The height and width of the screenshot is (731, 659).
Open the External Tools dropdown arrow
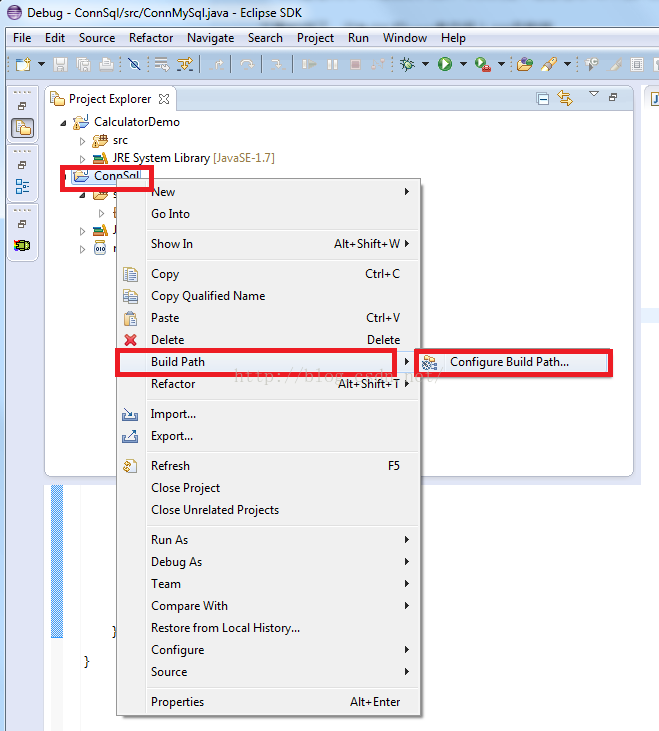point(501,64)
